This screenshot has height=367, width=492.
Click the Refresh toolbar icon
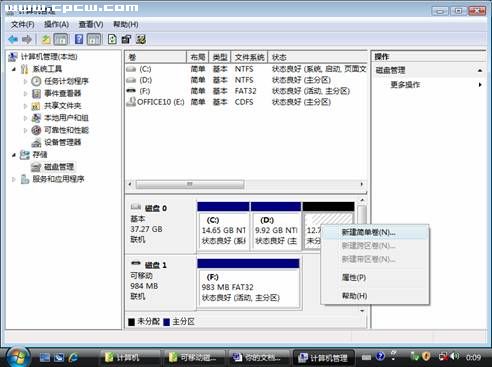(x=112, y=39)
